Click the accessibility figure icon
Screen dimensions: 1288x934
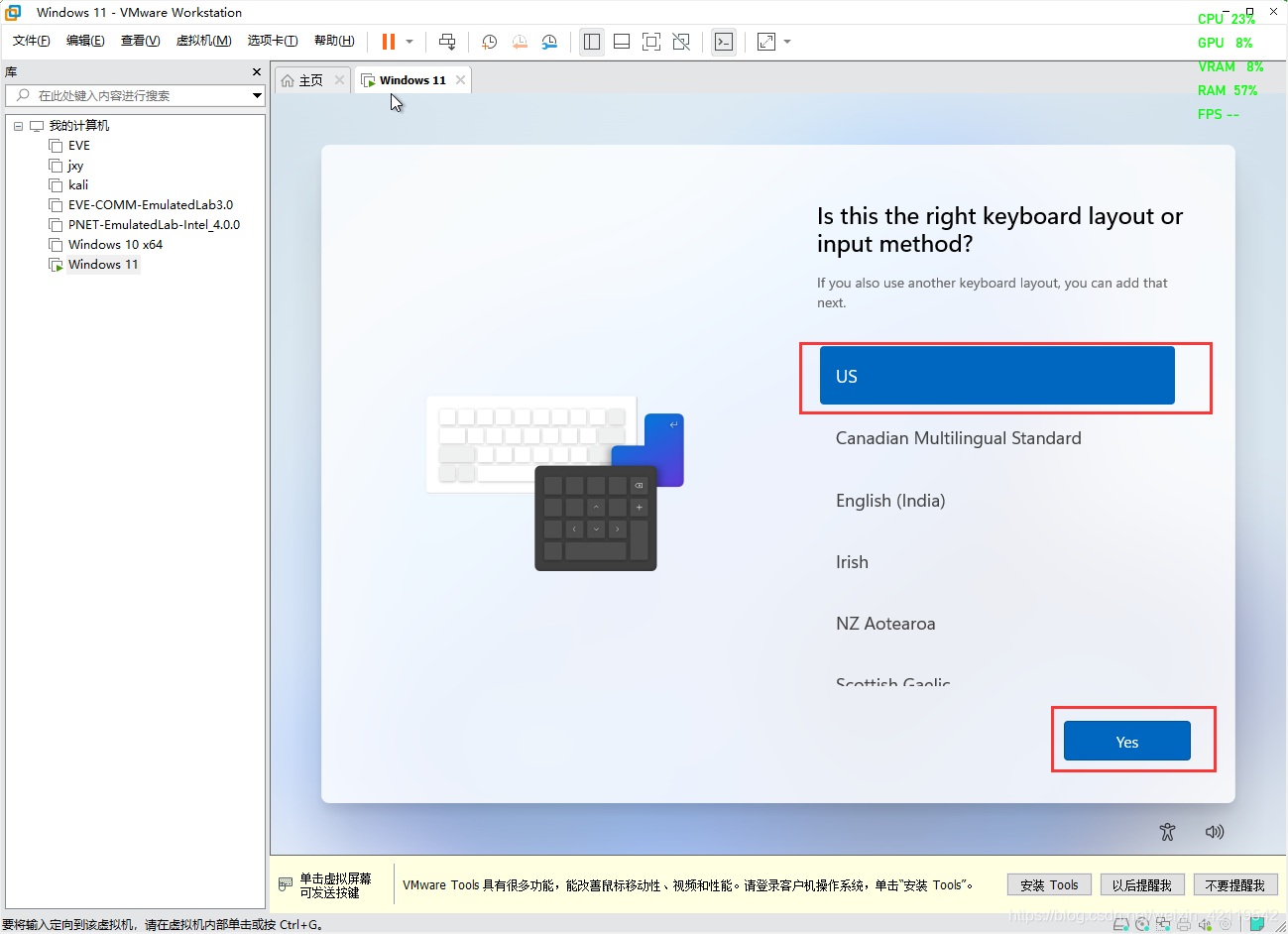click(1167, 832)
